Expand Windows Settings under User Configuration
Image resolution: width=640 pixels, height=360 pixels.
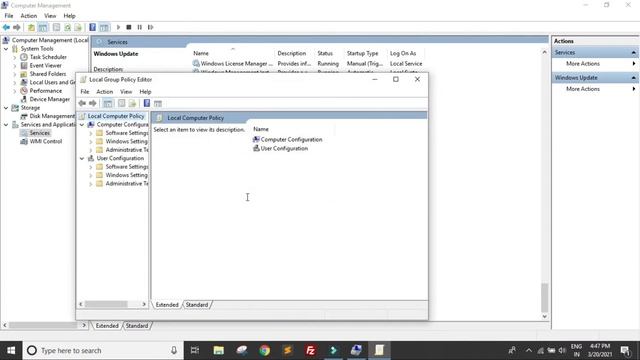click(91, 175)
